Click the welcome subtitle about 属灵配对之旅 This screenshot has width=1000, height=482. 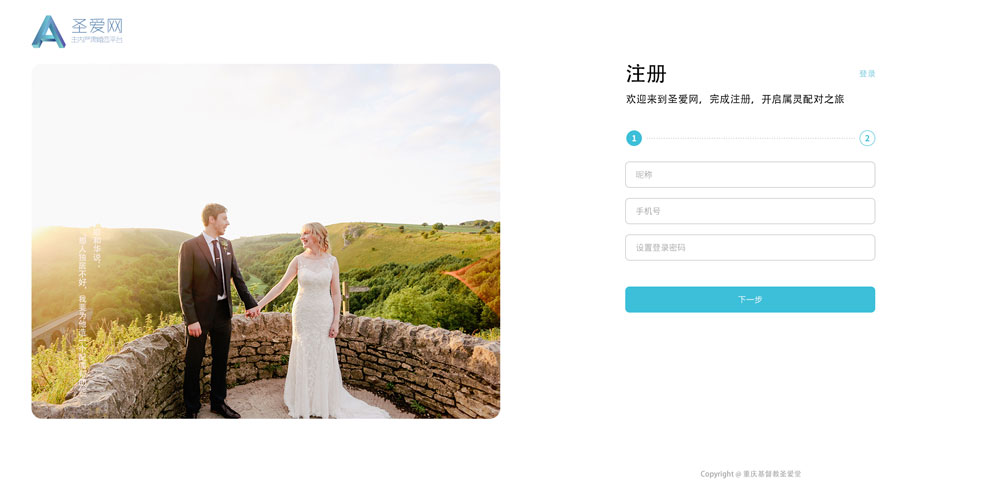point(735,99)
